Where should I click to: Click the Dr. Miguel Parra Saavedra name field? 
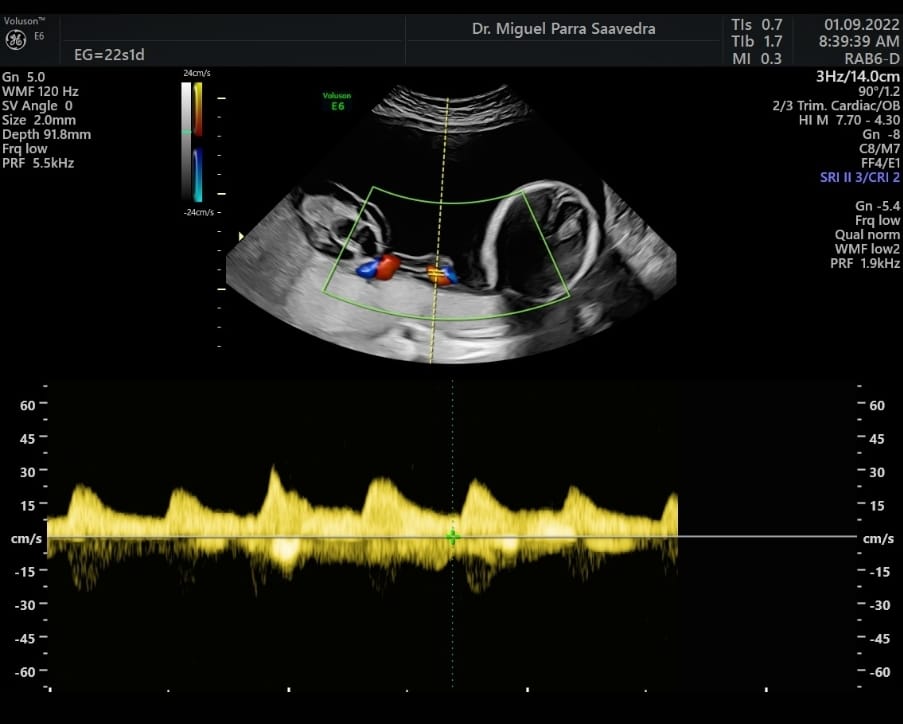point(564,29)
